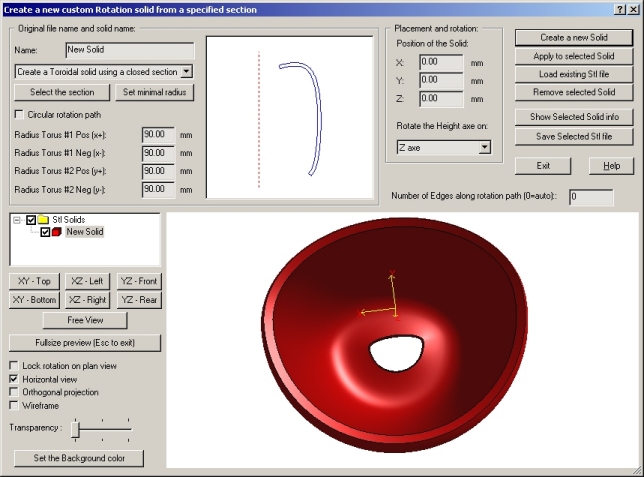644x477 pixels.
Task: Click Select the section button
Action: click(x=62, y=92)
